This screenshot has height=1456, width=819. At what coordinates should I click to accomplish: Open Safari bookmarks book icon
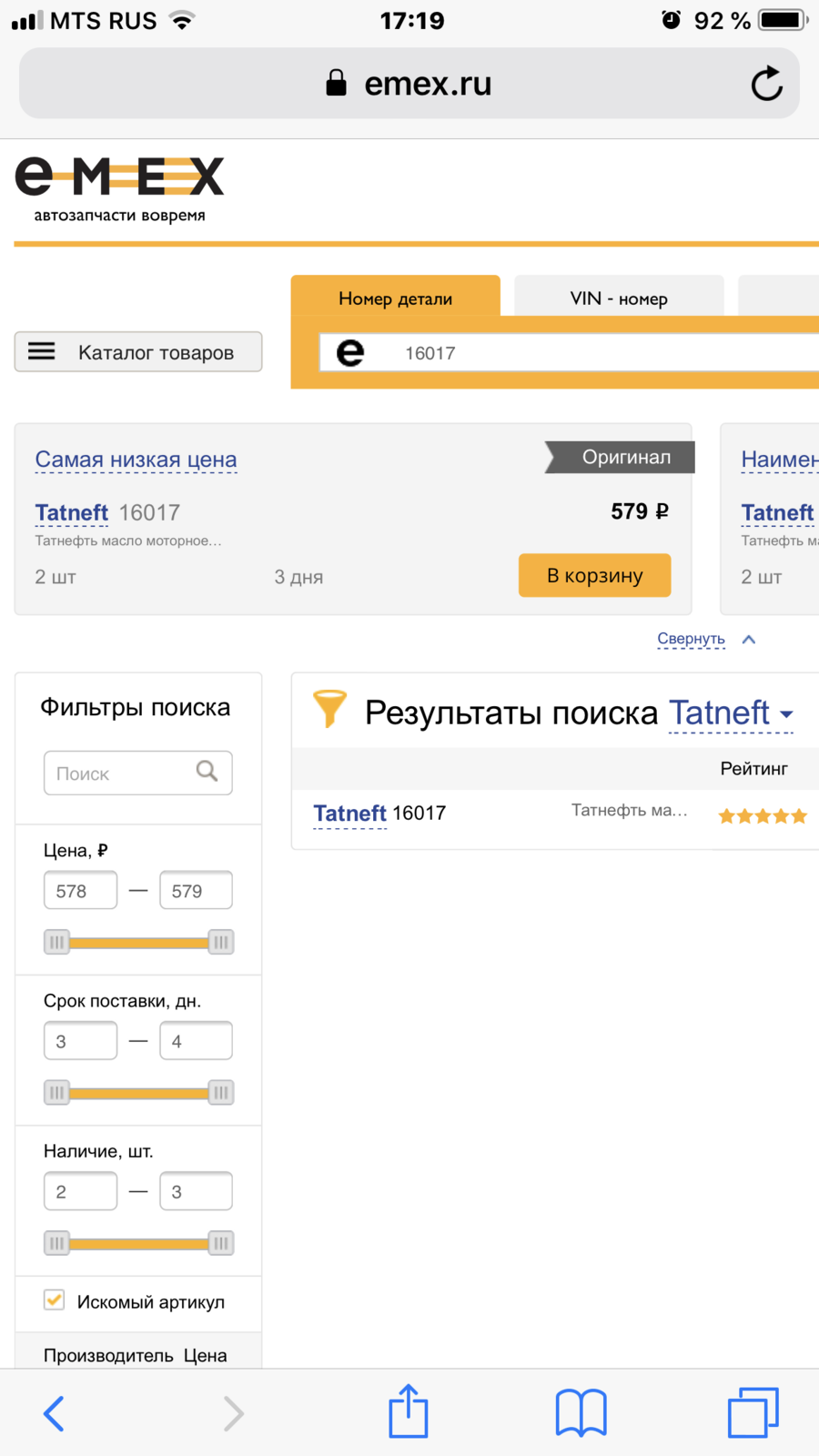click(x=581, y=1413)
